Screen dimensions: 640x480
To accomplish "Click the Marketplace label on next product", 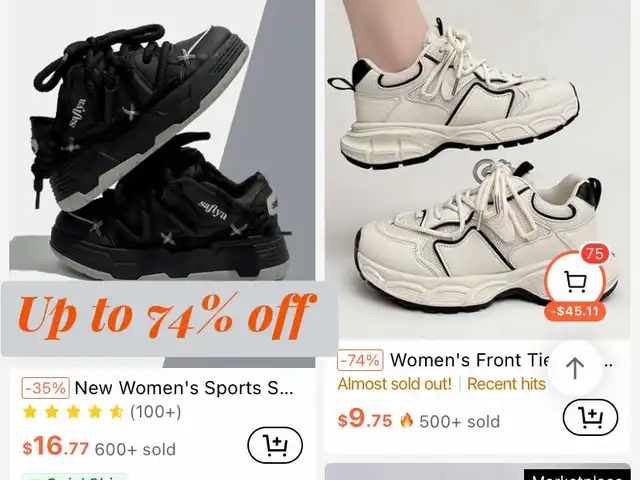I will (577, 476).
